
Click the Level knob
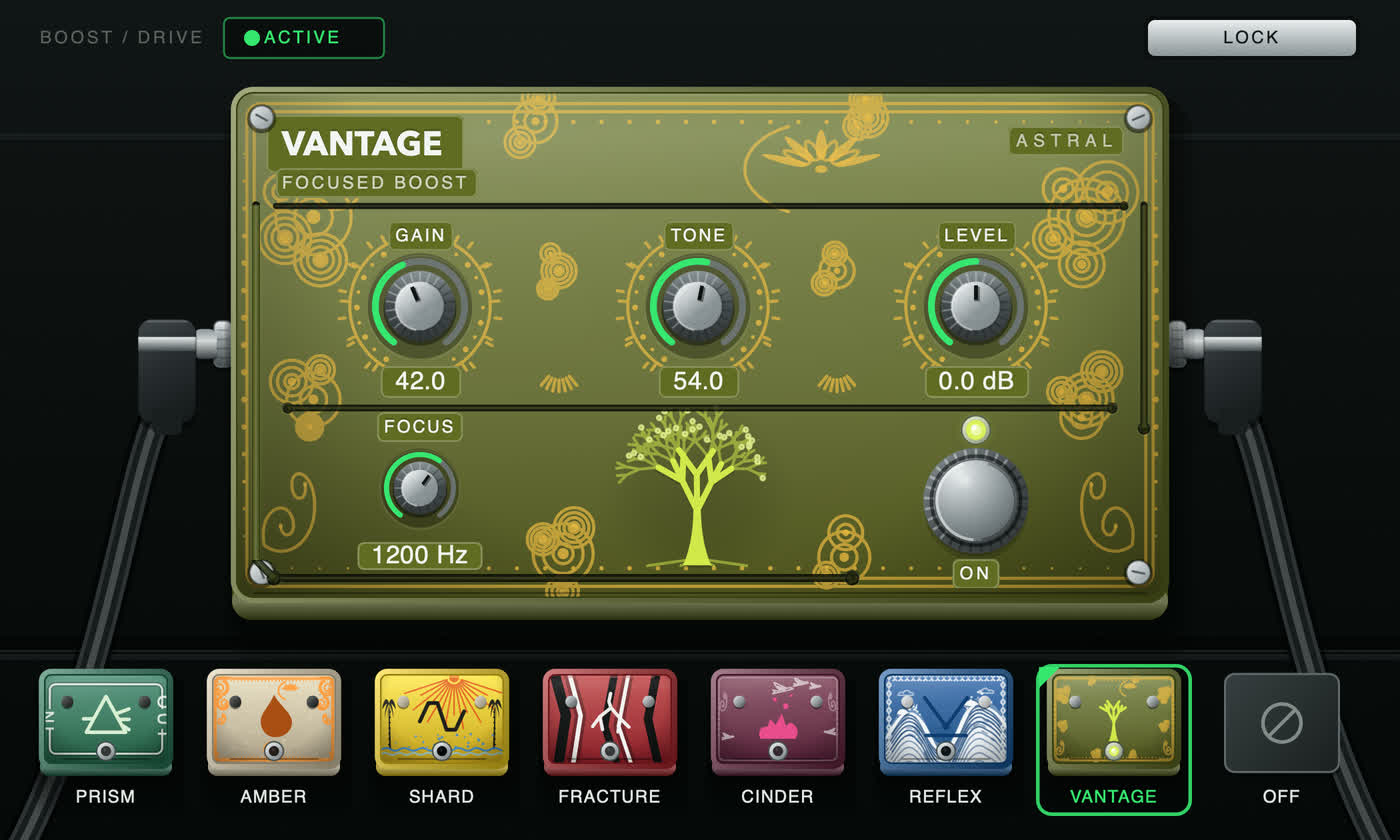tap(976, 306)
